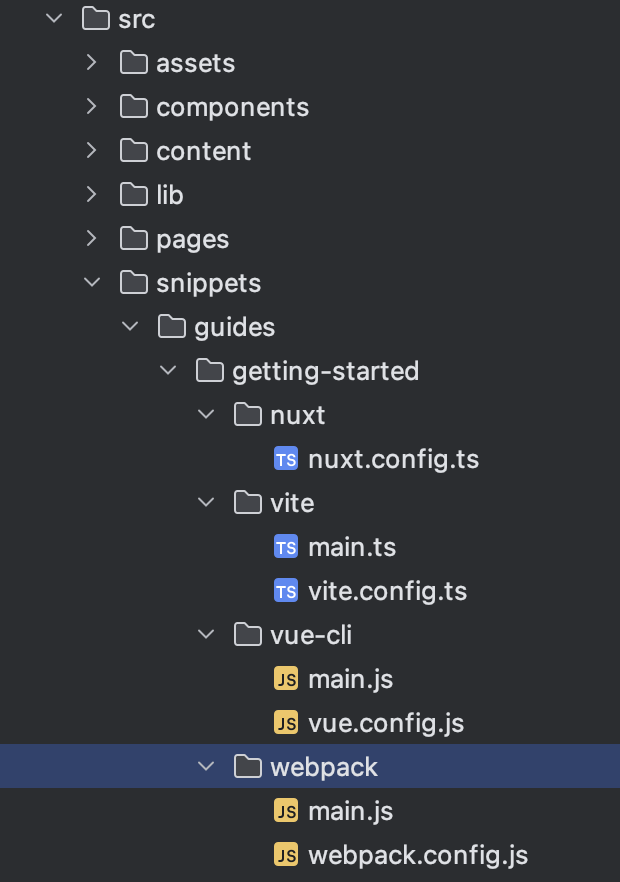This screenshot has width=620, height=882.
Task: Click the webpack folder icon
Action: tap(247, 767)
